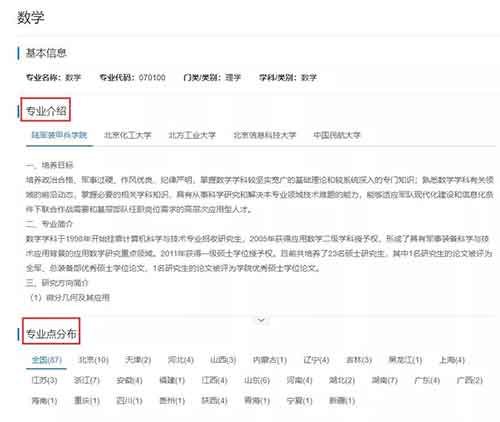Filter by 重庆(1)
Viewport: 500px width, 422px height.
pos(87,401)
